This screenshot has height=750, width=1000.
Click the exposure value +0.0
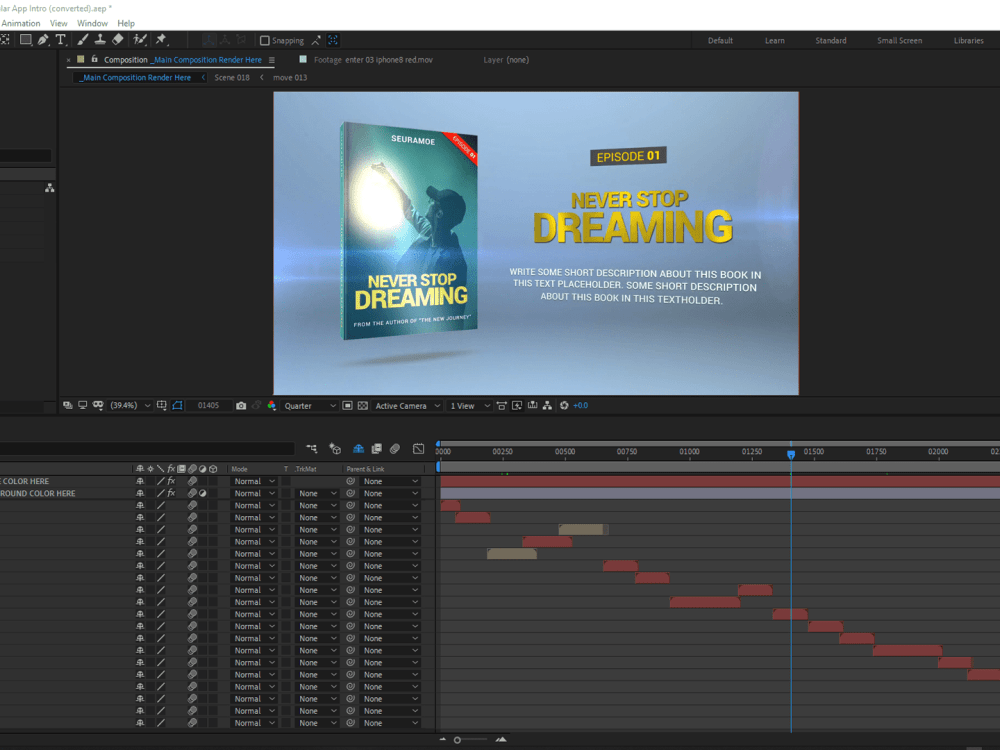click(x=580, y=406)
